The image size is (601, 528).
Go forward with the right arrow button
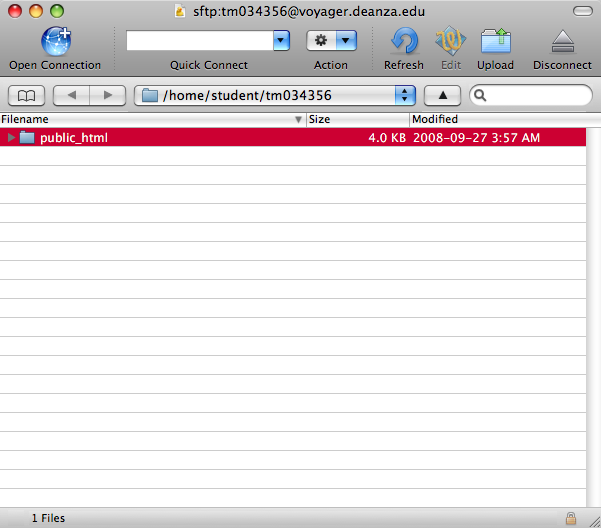tap(108, 95)
